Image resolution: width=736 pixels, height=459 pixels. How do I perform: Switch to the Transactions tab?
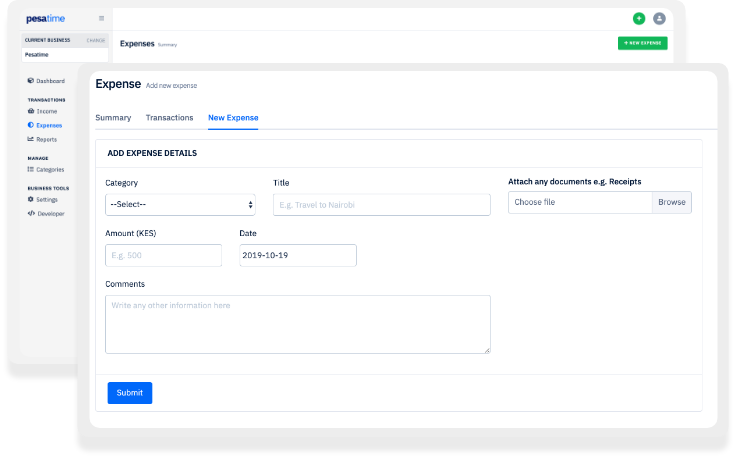[169, 118]
